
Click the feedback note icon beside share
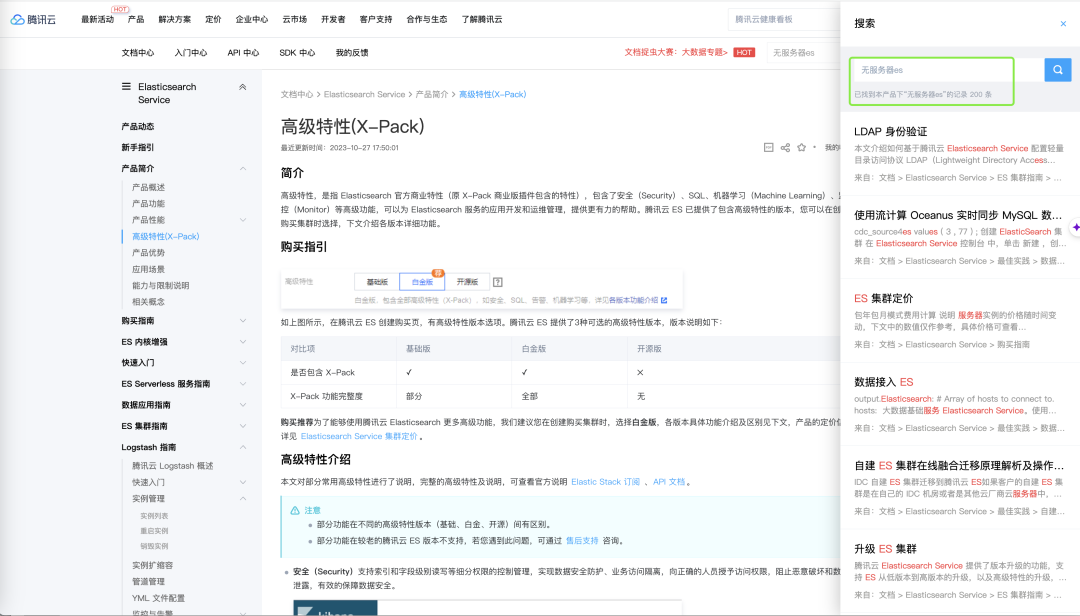(x=769, y=147)
